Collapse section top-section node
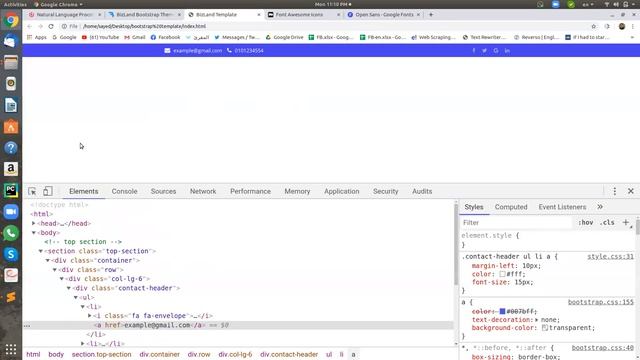 coord(40,251)
